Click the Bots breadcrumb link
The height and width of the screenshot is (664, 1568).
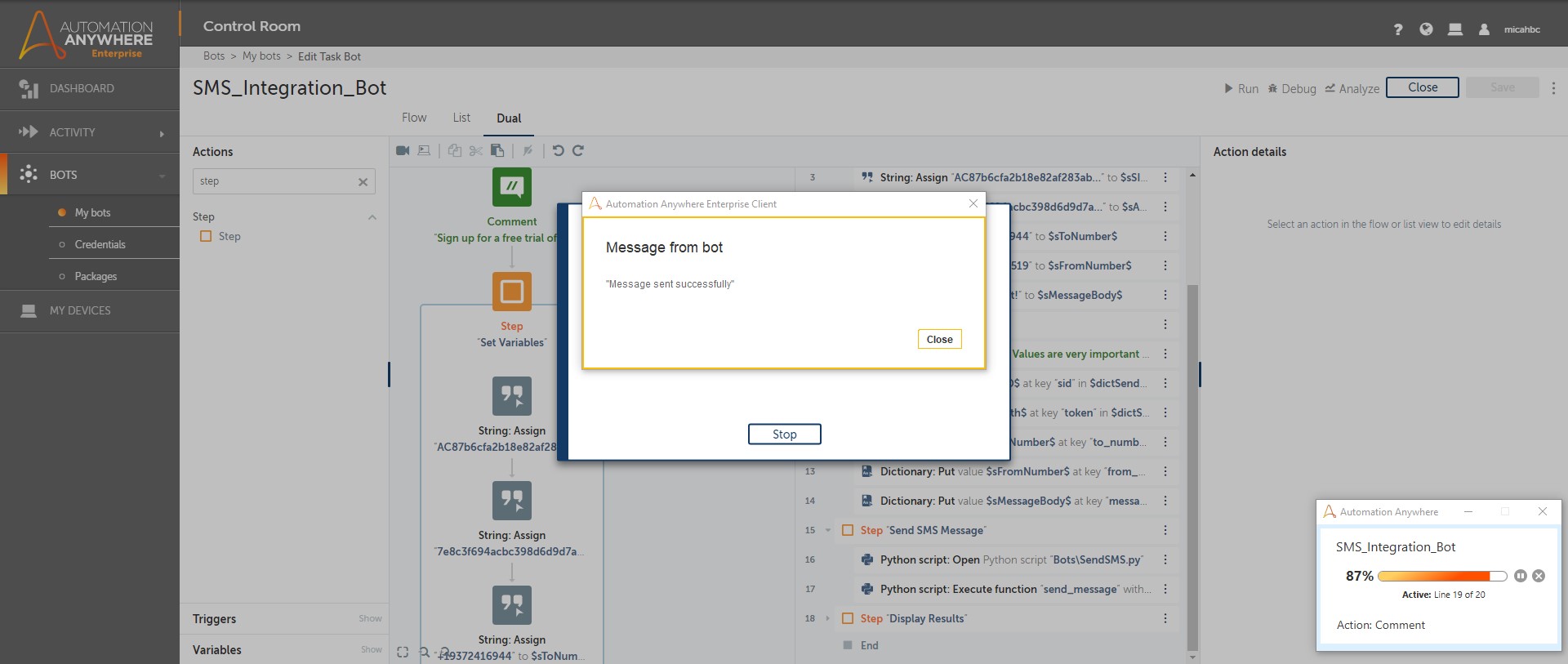coord(214,56)
